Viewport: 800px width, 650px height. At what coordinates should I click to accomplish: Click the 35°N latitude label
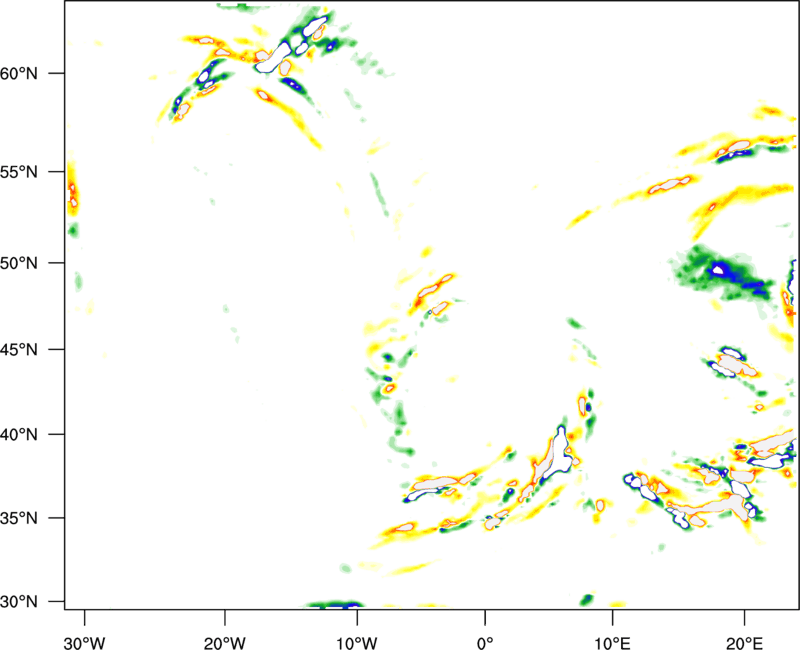(x=19, y=518)
